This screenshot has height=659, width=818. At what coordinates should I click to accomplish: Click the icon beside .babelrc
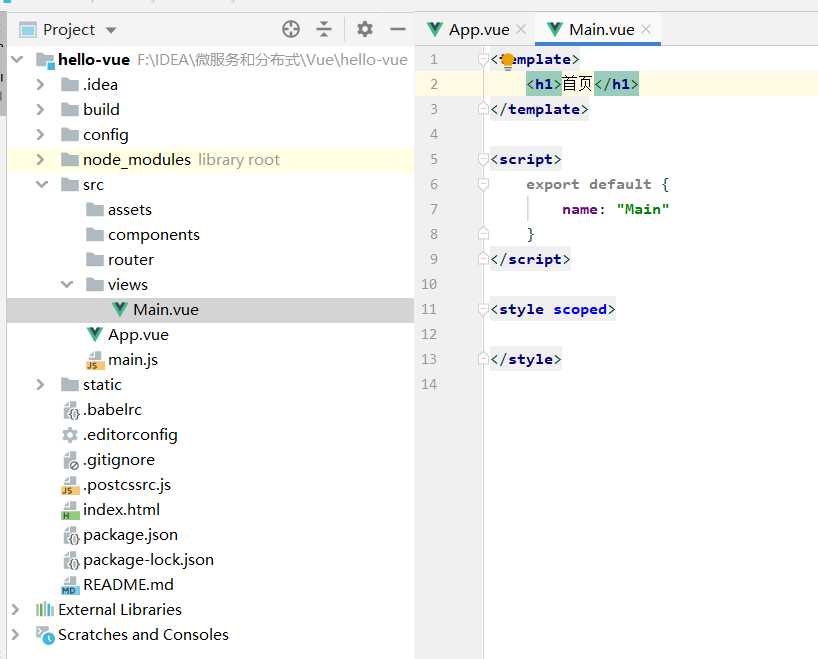[70, 411]
